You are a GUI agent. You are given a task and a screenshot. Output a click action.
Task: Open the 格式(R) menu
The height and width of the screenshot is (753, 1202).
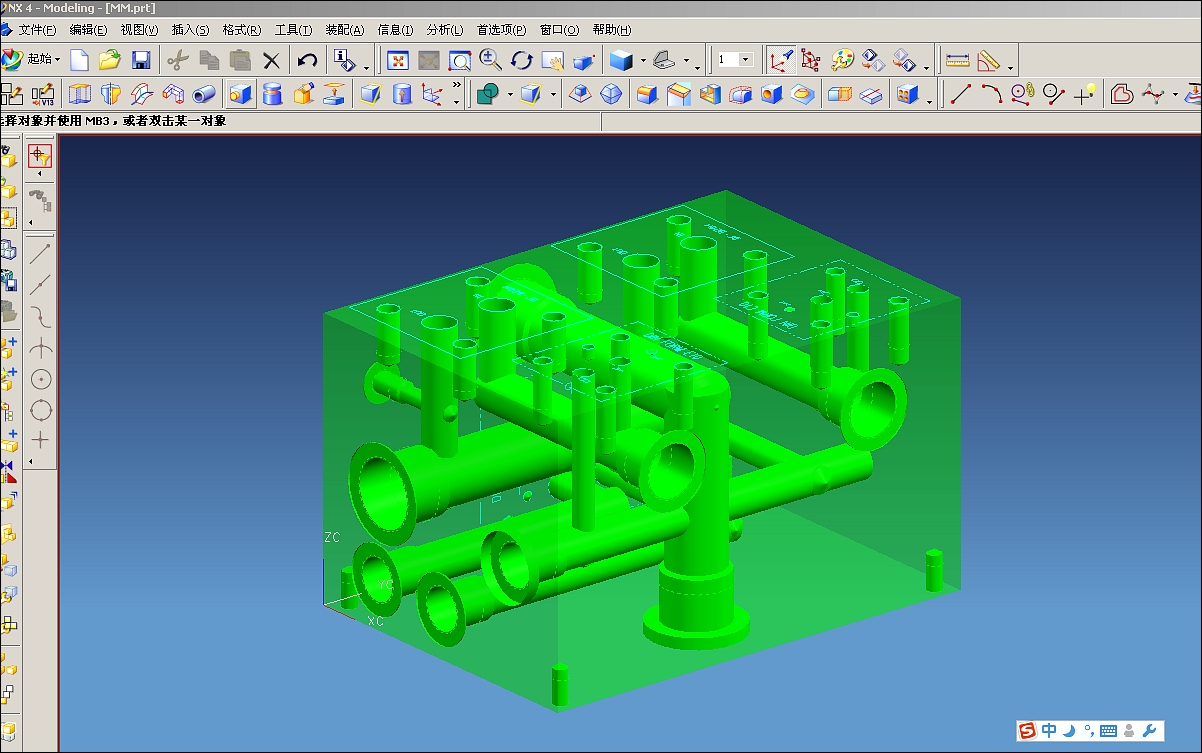pyautogui.click(x=242, y=30)
